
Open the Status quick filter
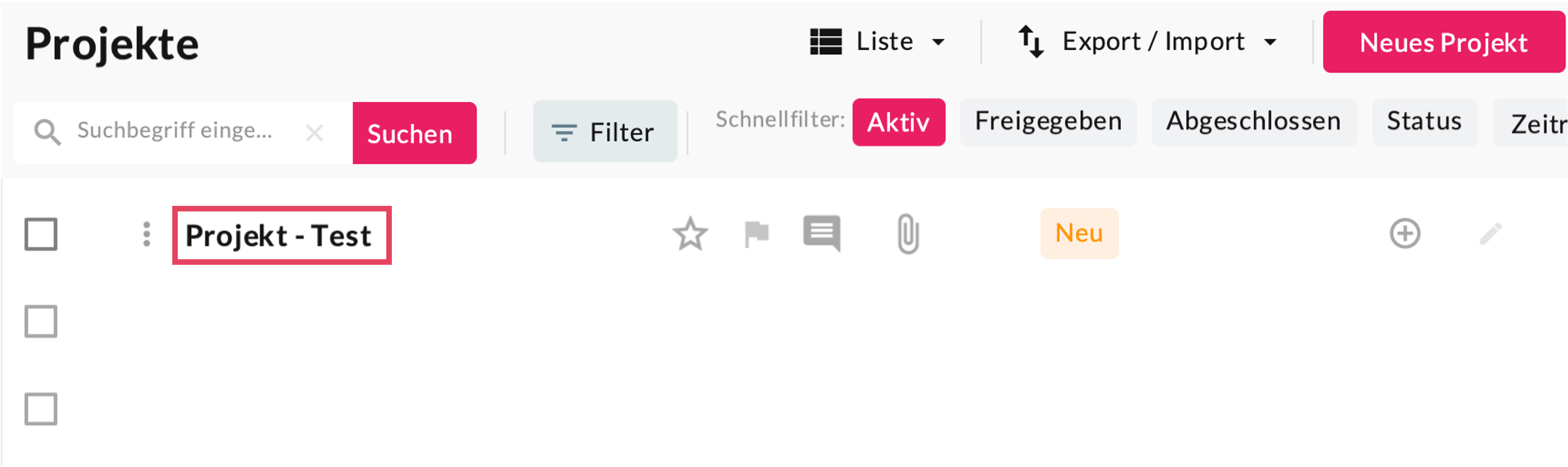point(1424,122)
